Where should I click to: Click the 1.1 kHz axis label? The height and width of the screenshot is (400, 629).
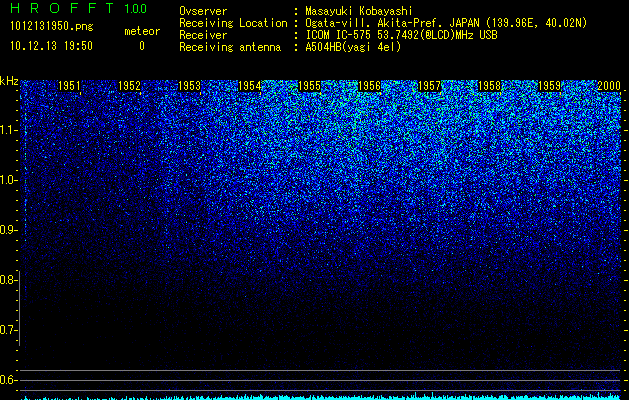pos(7,130)
